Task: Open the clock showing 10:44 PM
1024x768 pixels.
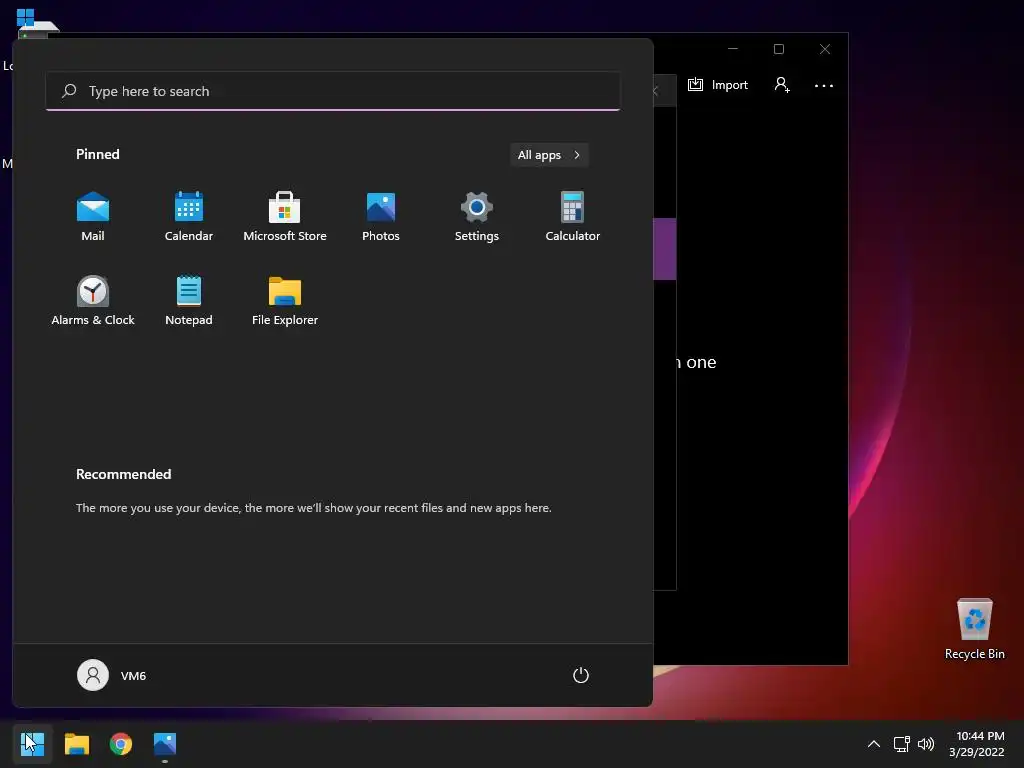Action: 977,744
